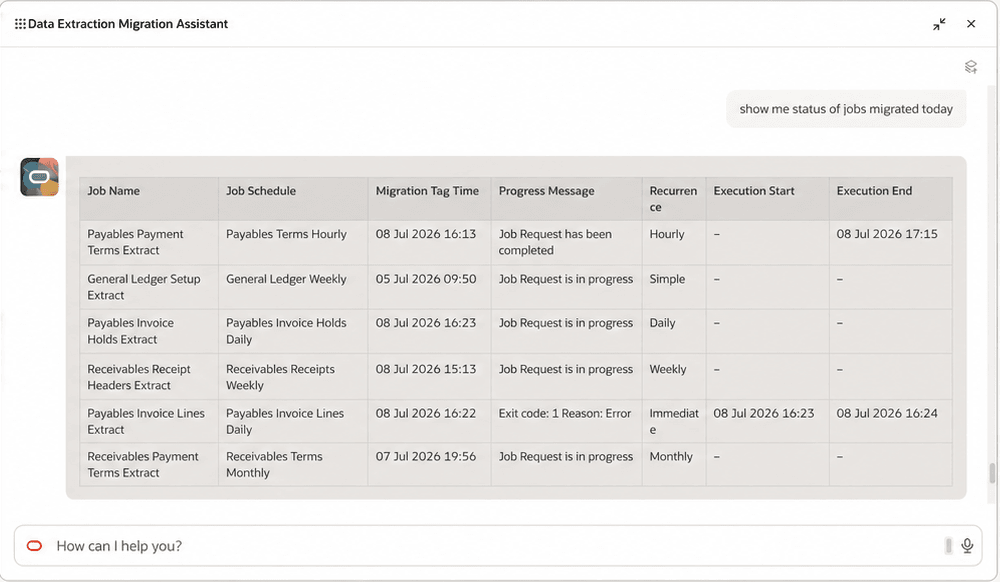The image size is (1000, 582).
Task: Click tag time '08 Jul 2026 15:13'
Action: [425, 369]
